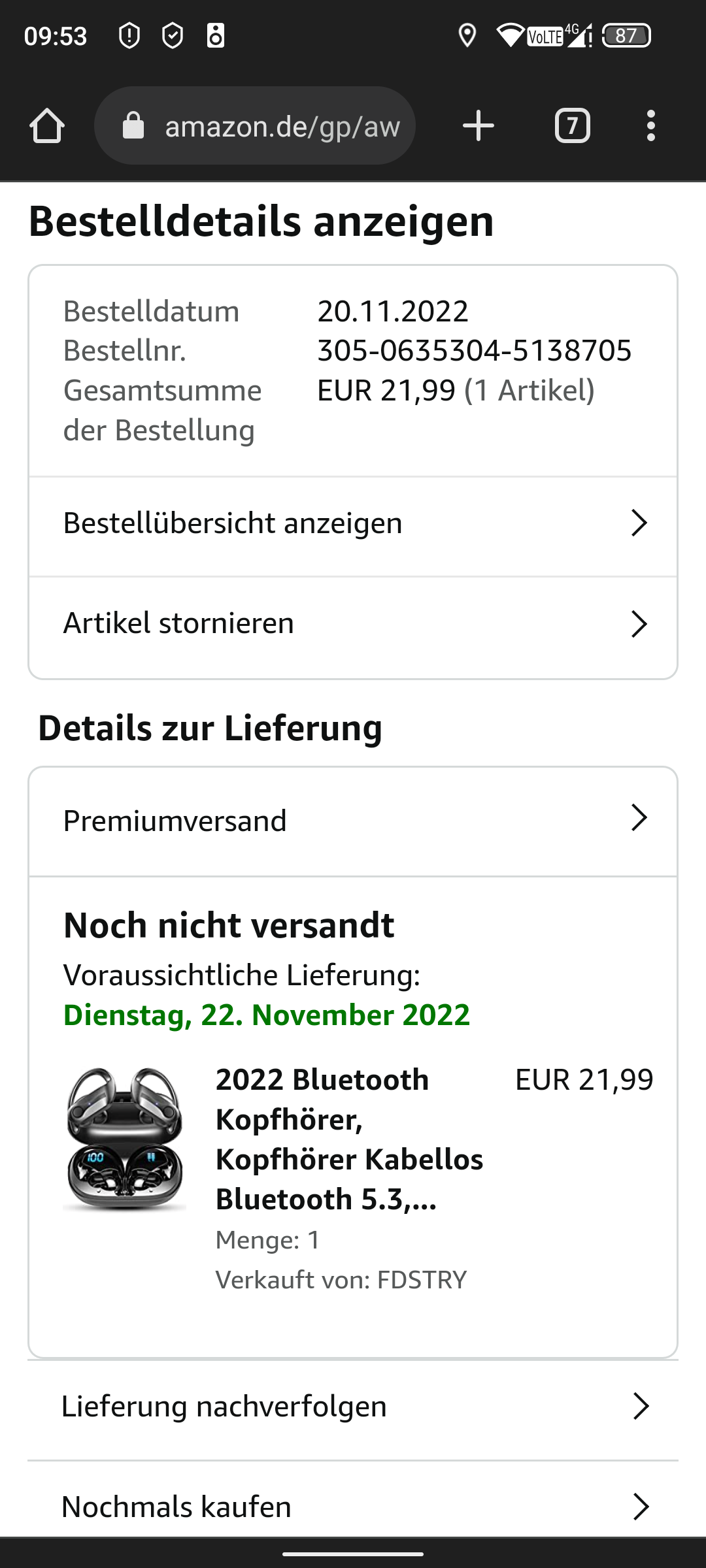
Task: Open the tab switcher showing 7 tabs
Action: 573,125
